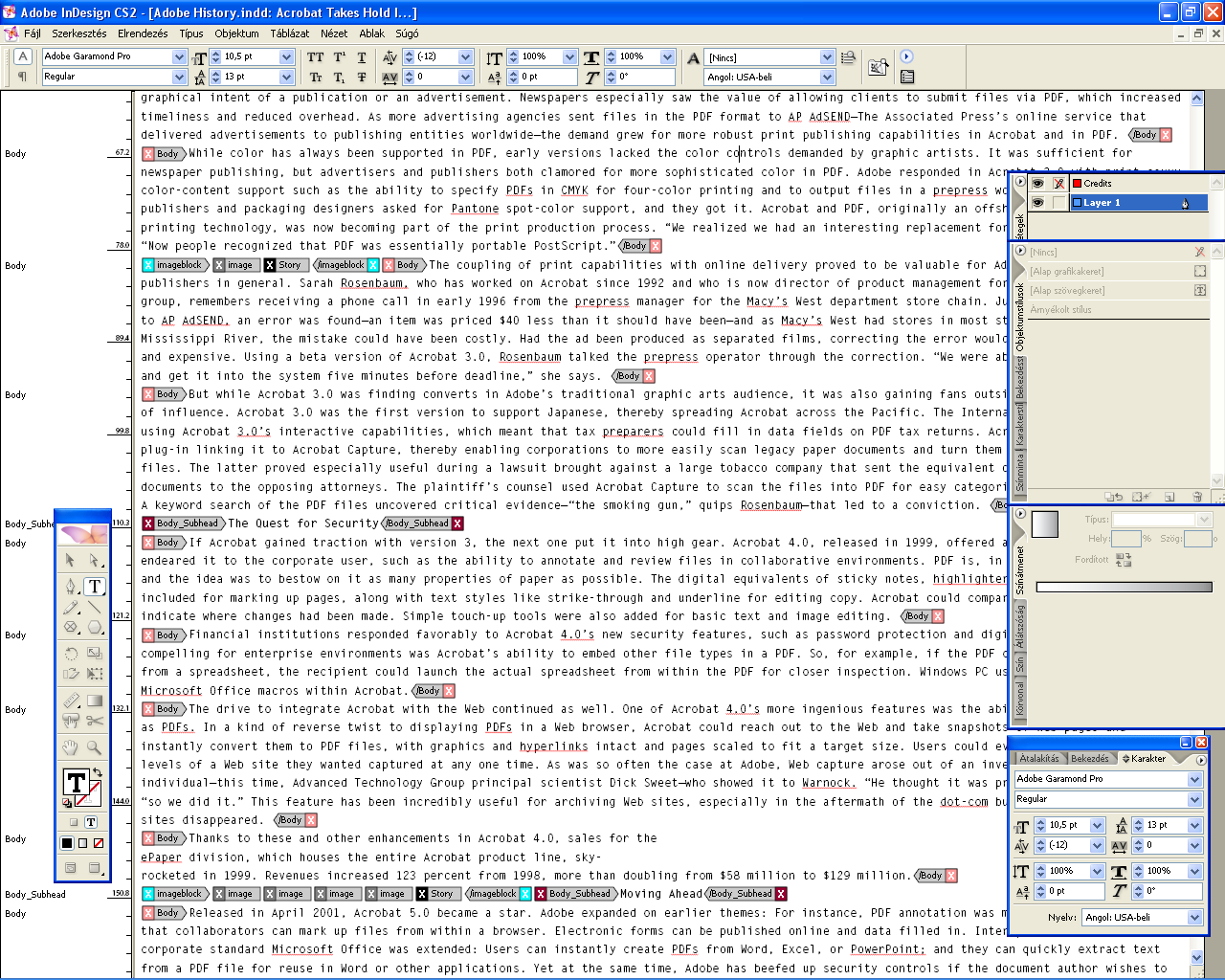This screenshot has height=980, width=1225.
Task: Select the Shear tool in toolbox
Action: point(70,674)
